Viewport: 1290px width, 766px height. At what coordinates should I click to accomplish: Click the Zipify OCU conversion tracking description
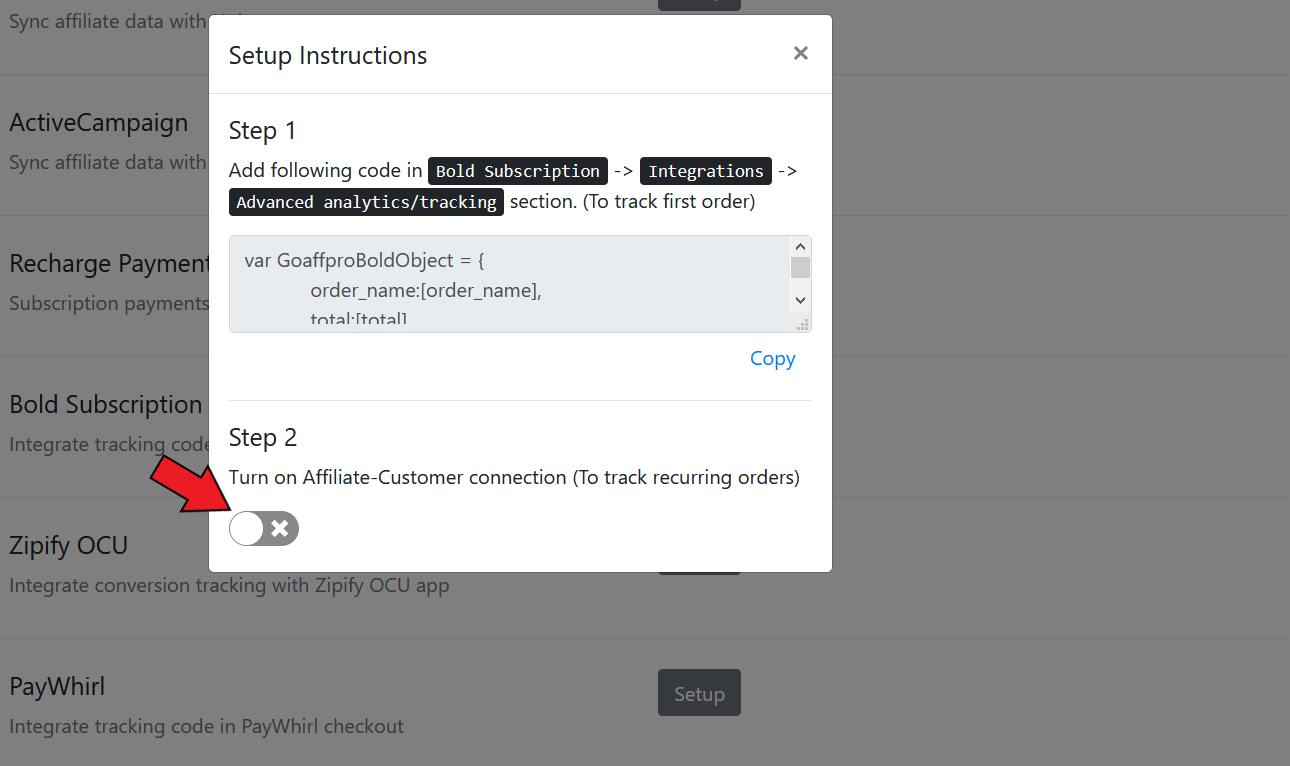(x=229, y=586)
